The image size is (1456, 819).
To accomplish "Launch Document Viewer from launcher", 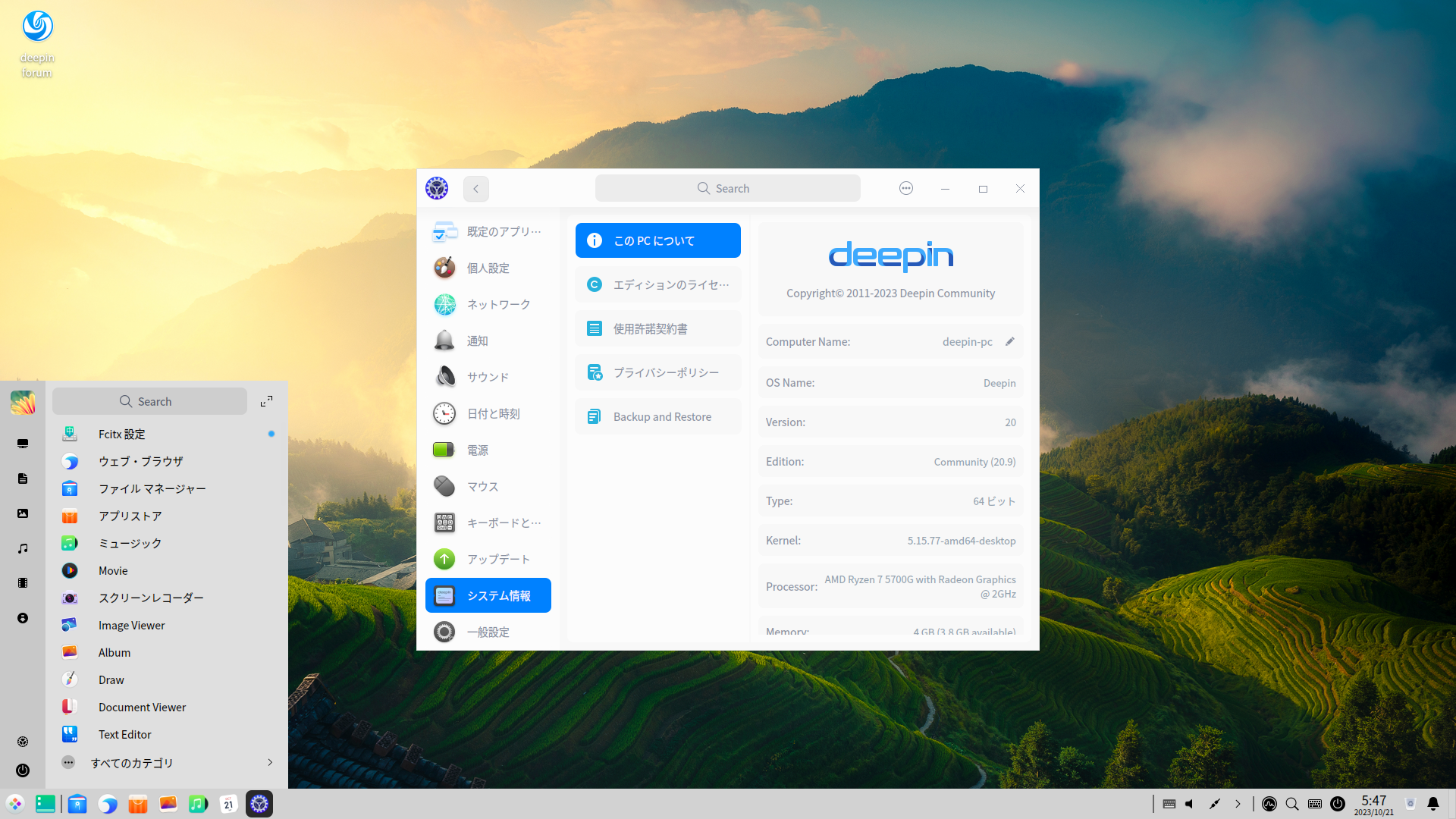I will [x=142, y=707].
